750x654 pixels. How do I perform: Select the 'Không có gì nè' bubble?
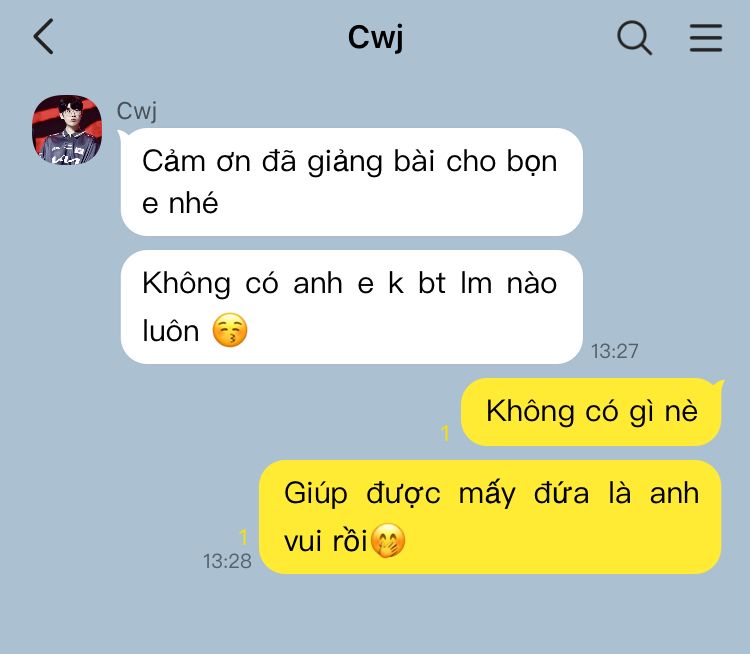click(x=591, y=411)
